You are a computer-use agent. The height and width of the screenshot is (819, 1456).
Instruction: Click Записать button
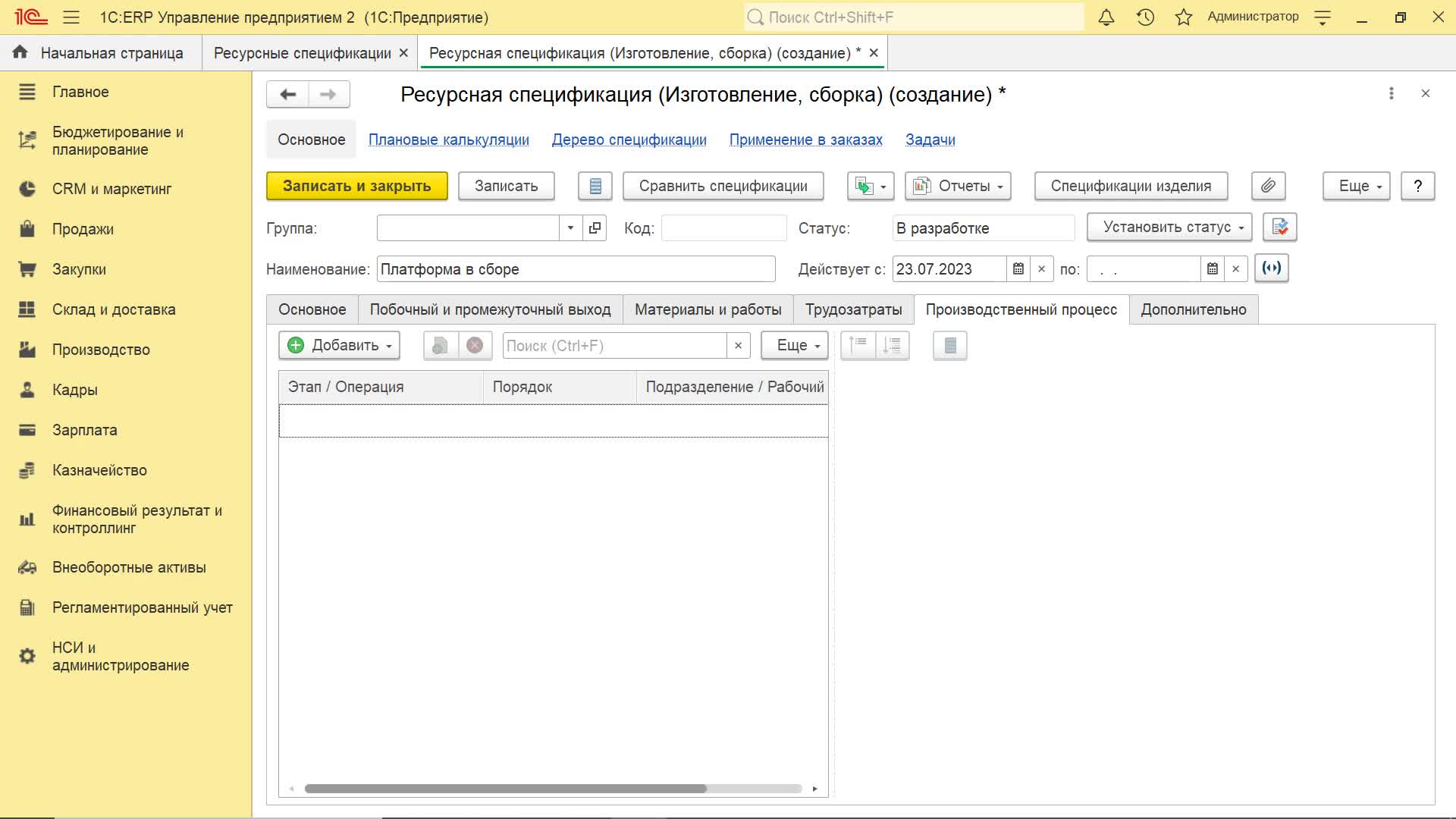pyautogui.click(x=506, y=186)
